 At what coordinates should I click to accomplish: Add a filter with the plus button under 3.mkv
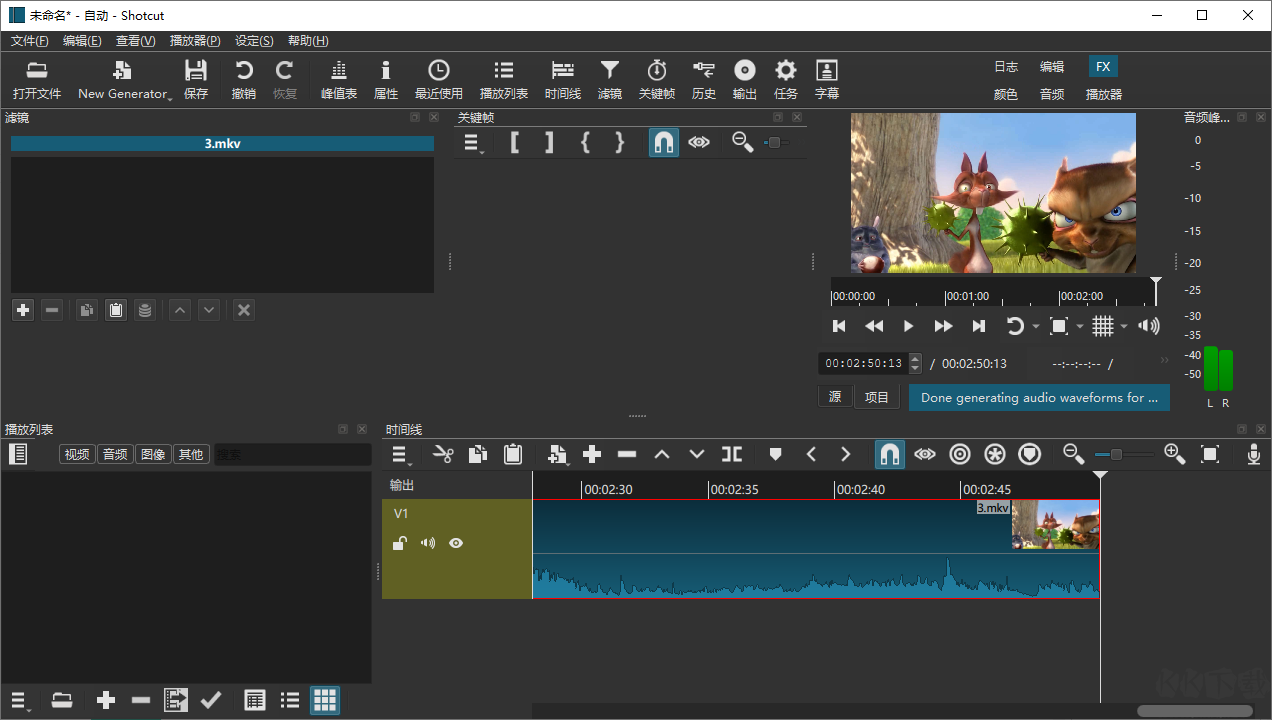coord(23,310)
